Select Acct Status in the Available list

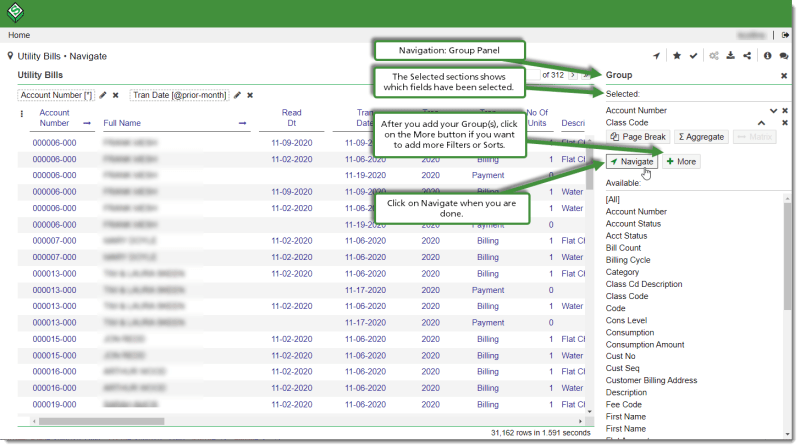(x=627, y=236)
